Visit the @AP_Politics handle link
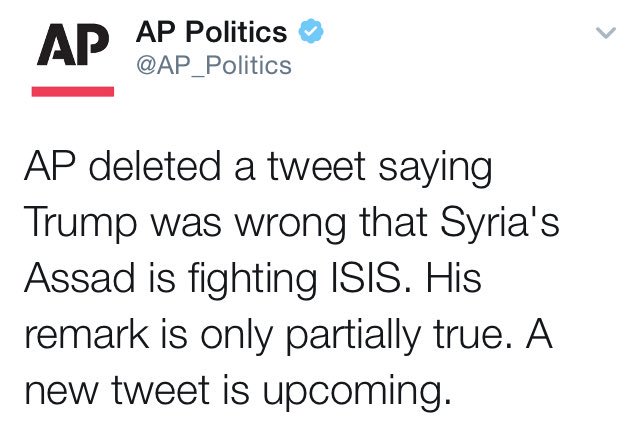Image resolution: width=639 pixels, height=428 pixels. pos(213,66)
